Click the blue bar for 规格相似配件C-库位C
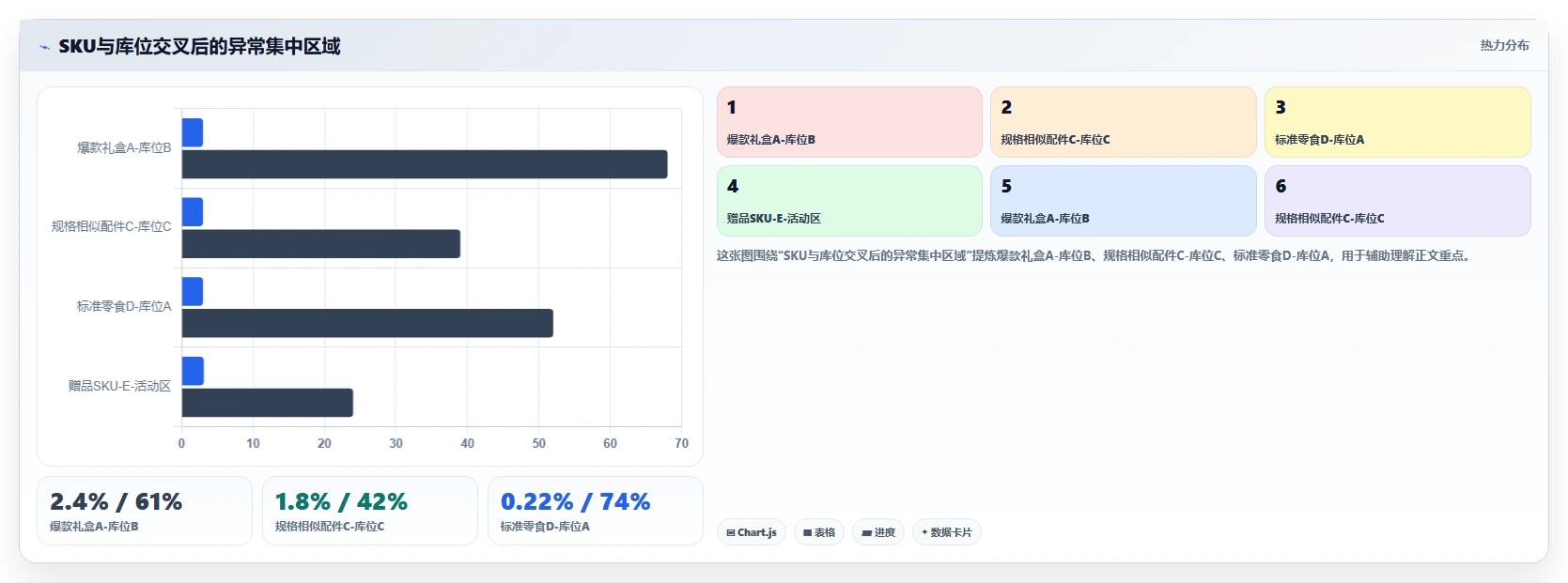The width and height of the screenshot is (1568, 583). (193, 212)
